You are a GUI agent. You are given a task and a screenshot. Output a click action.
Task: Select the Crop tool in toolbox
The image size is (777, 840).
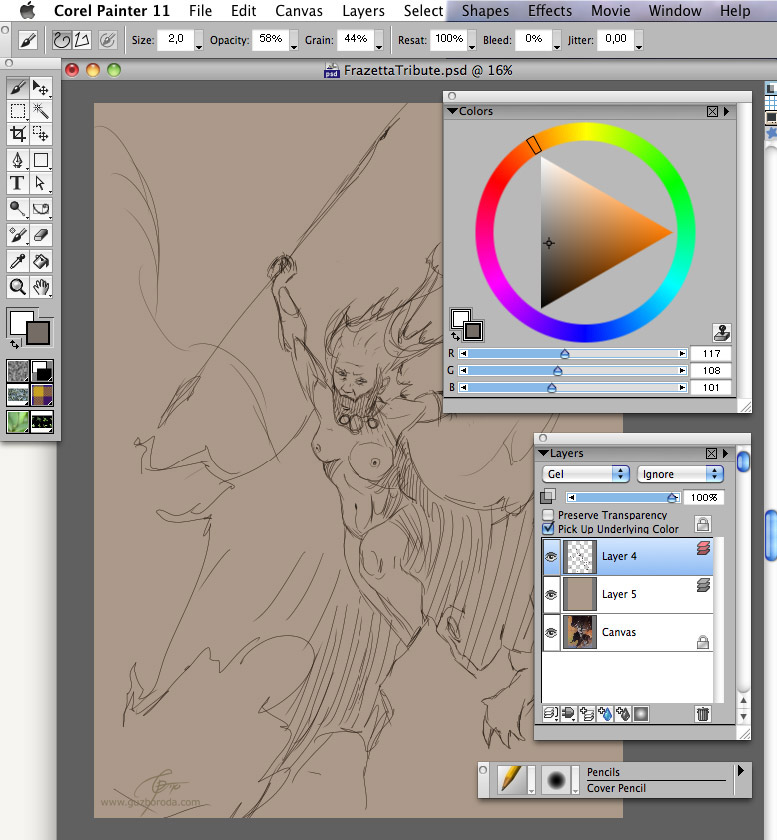pos(17,134)
